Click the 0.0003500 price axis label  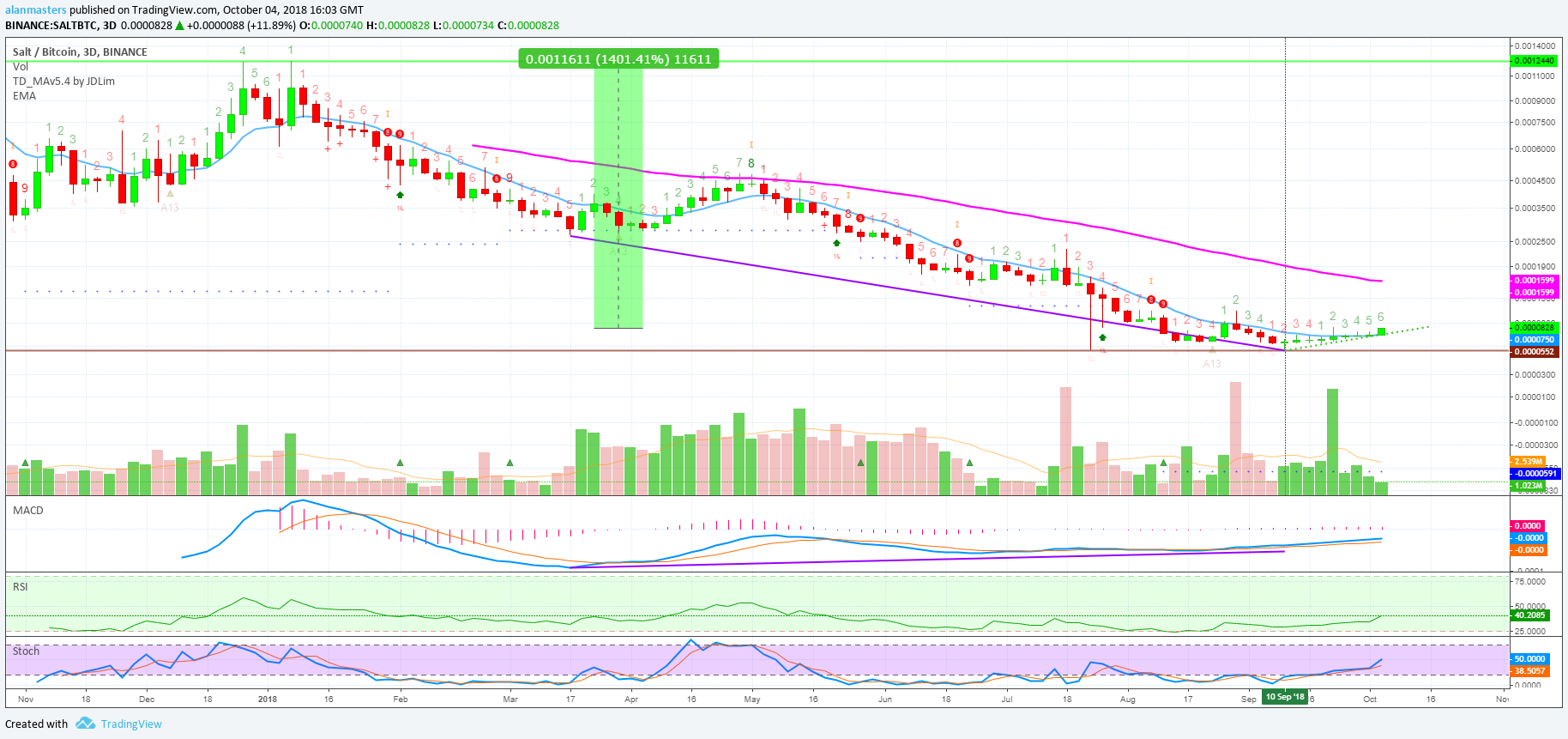1535,208
